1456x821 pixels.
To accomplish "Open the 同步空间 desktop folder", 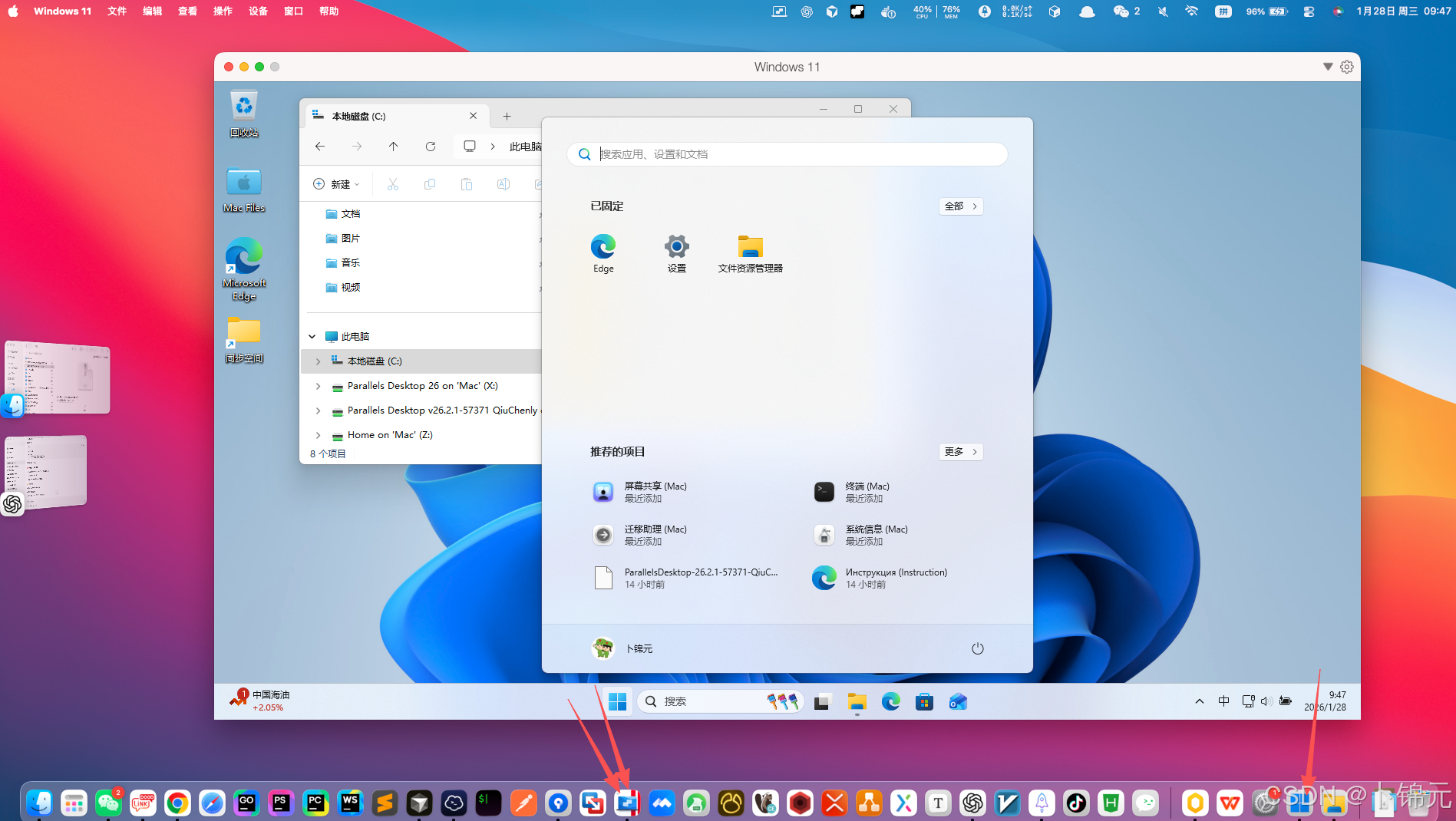I will [244, 340].
